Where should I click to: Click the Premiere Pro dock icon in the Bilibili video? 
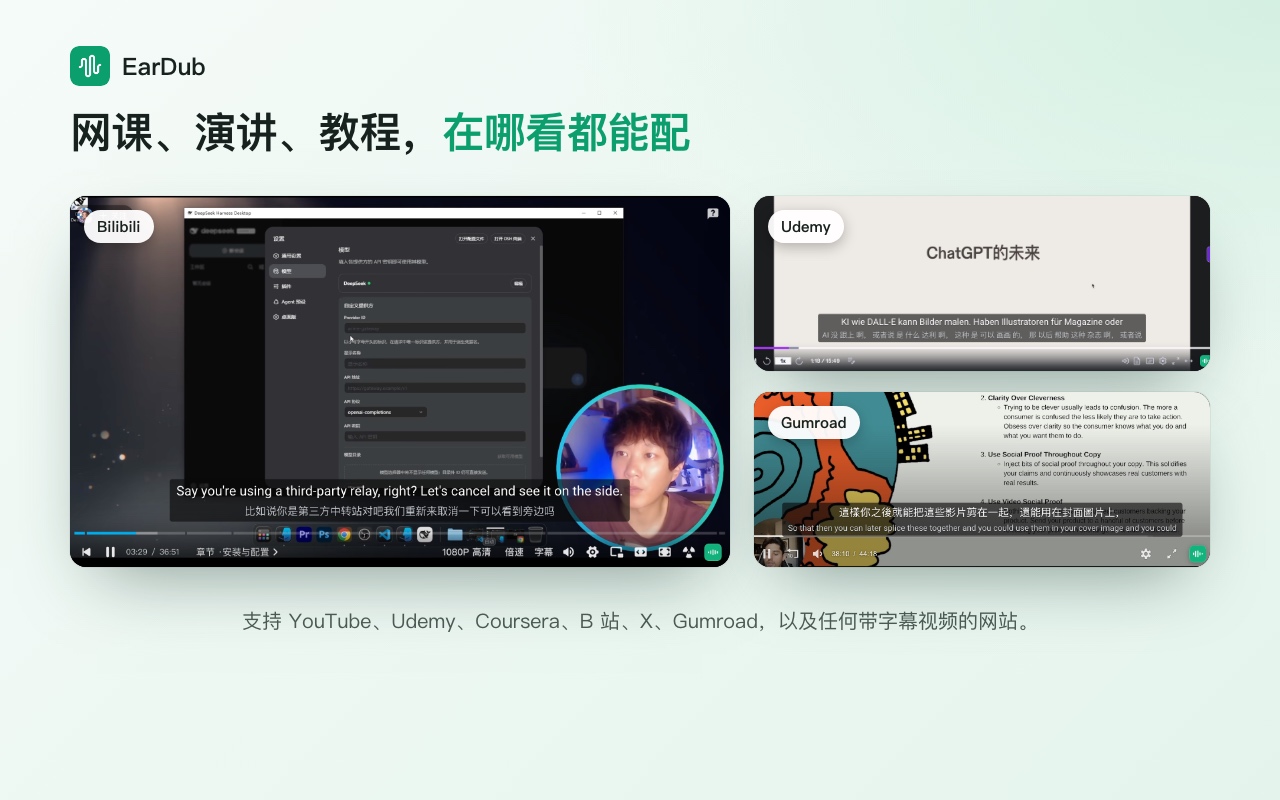pyautogui.click(x=305, y=534)
